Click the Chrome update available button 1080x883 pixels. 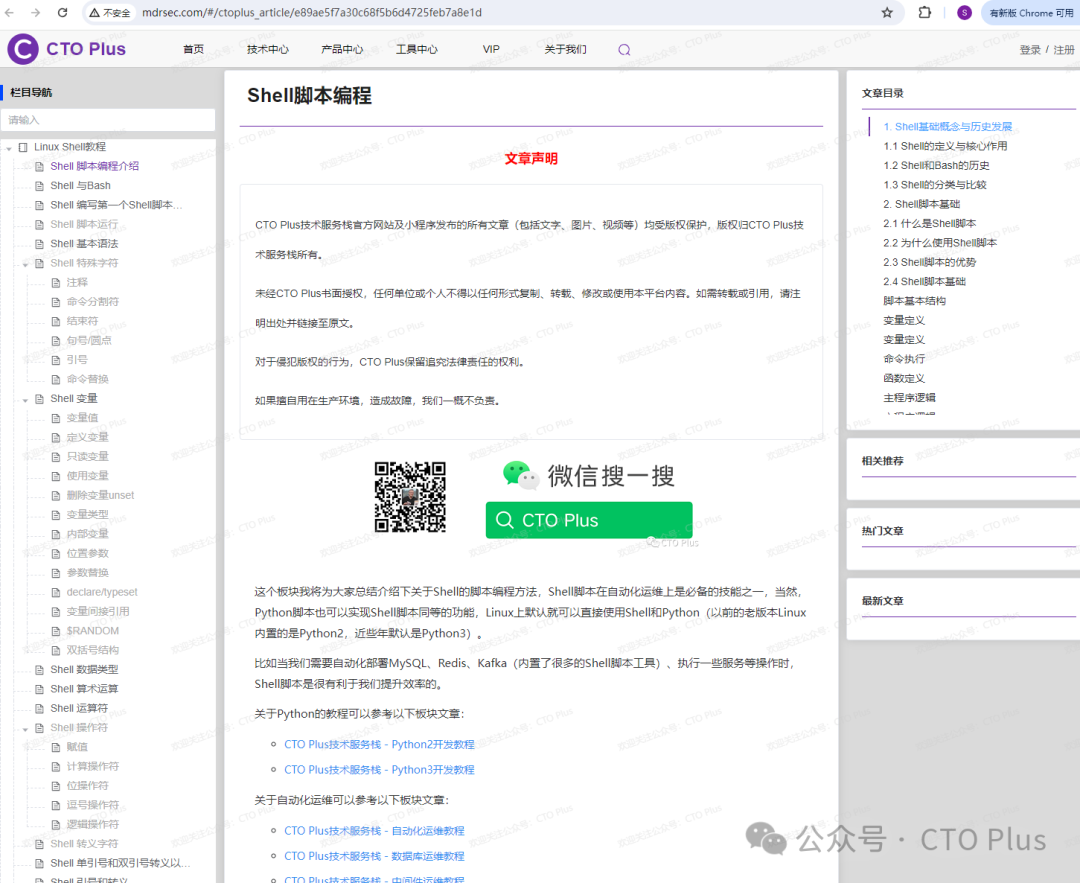click(x=1030, y=12)
